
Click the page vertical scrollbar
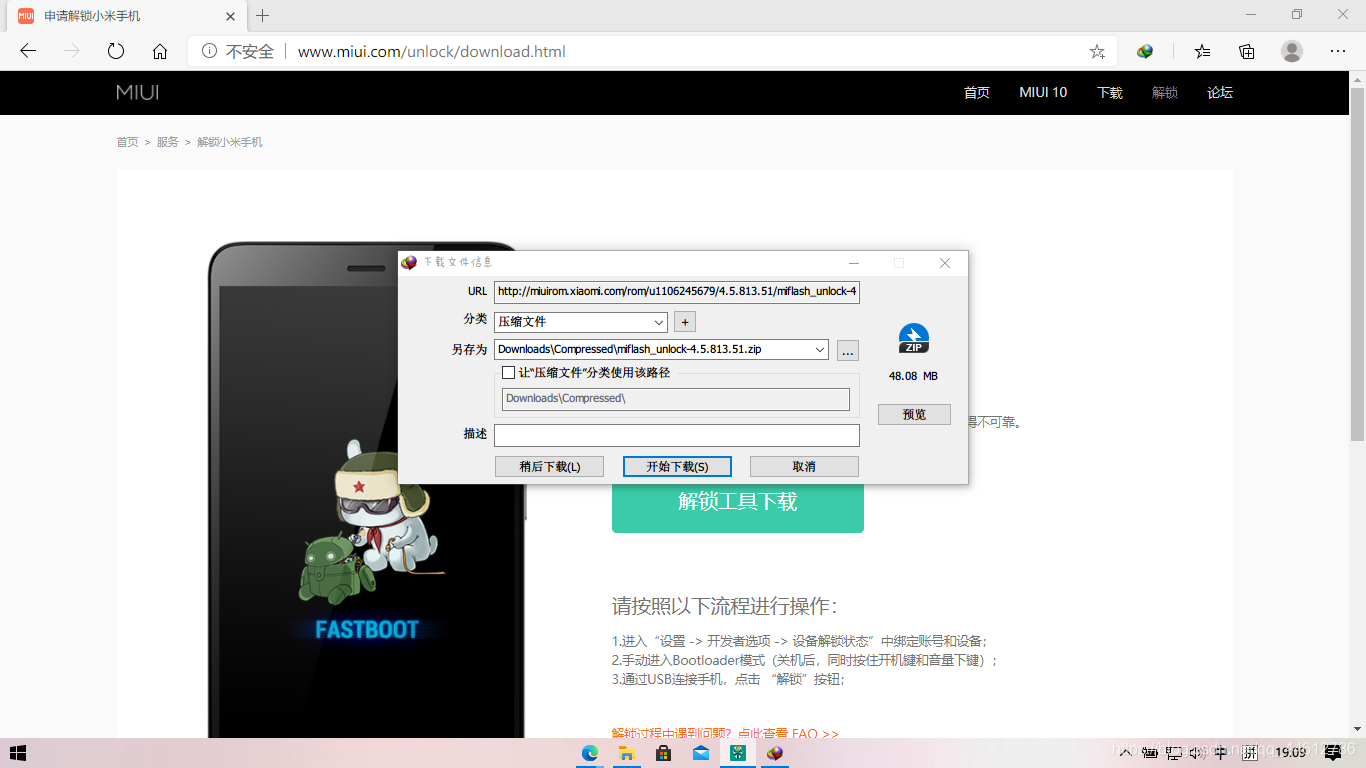pyautogui.click(x=1357, y=264)
